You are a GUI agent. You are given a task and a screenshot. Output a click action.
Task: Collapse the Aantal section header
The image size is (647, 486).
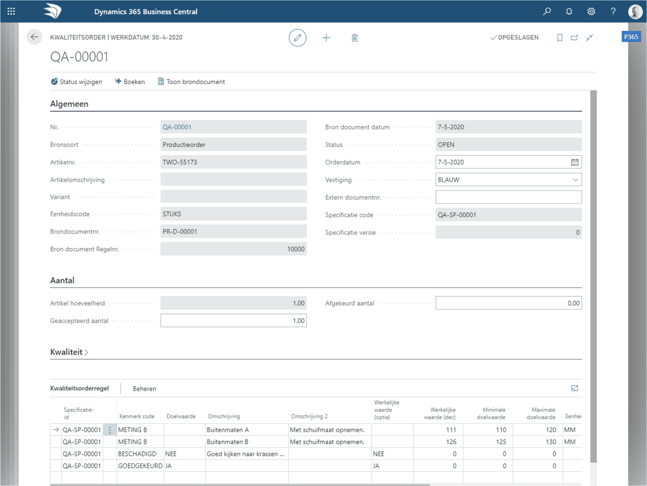point(62,281)
